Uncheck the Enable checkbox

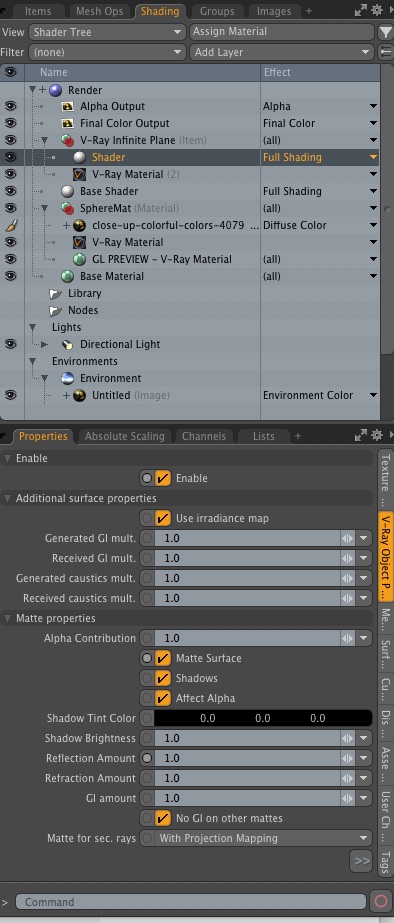163,478
